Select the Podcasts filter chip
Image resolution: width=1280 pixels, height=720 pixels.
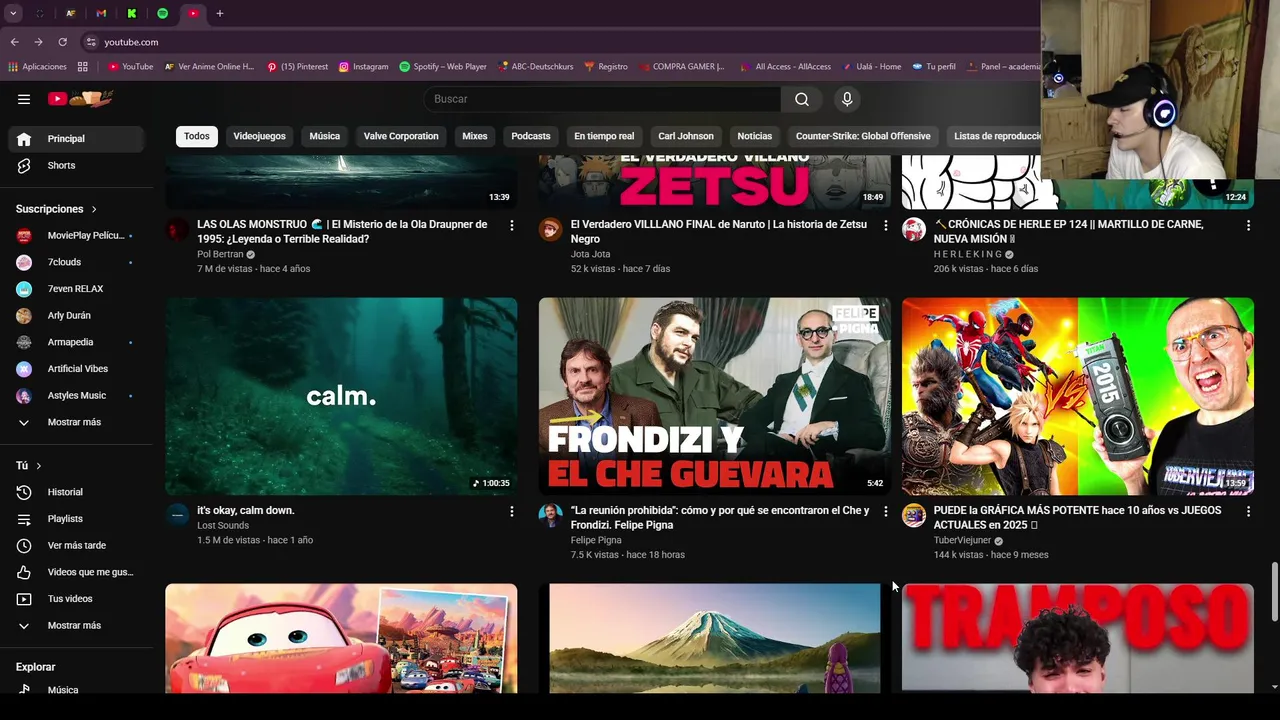[x=531, y=136]
